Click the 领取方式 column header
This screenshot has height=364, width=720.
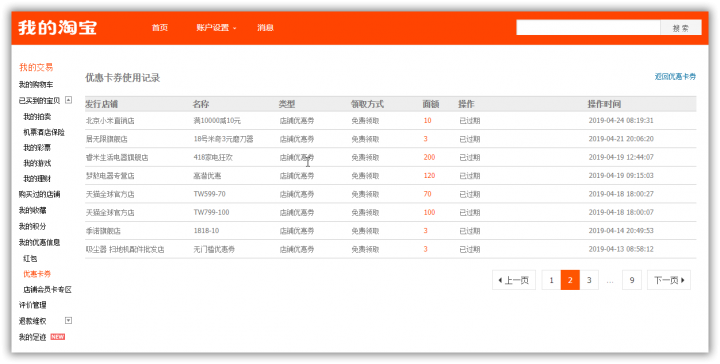[x=367, y=104]
